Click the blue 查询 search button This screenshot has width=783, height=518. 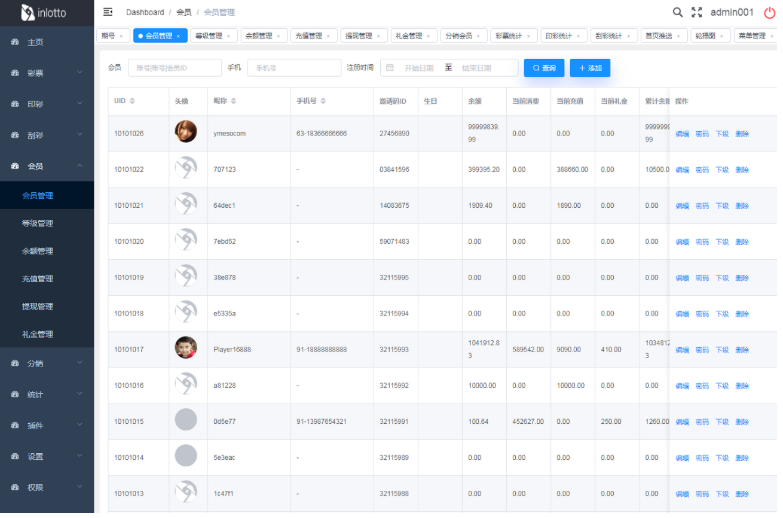[544, 68]
